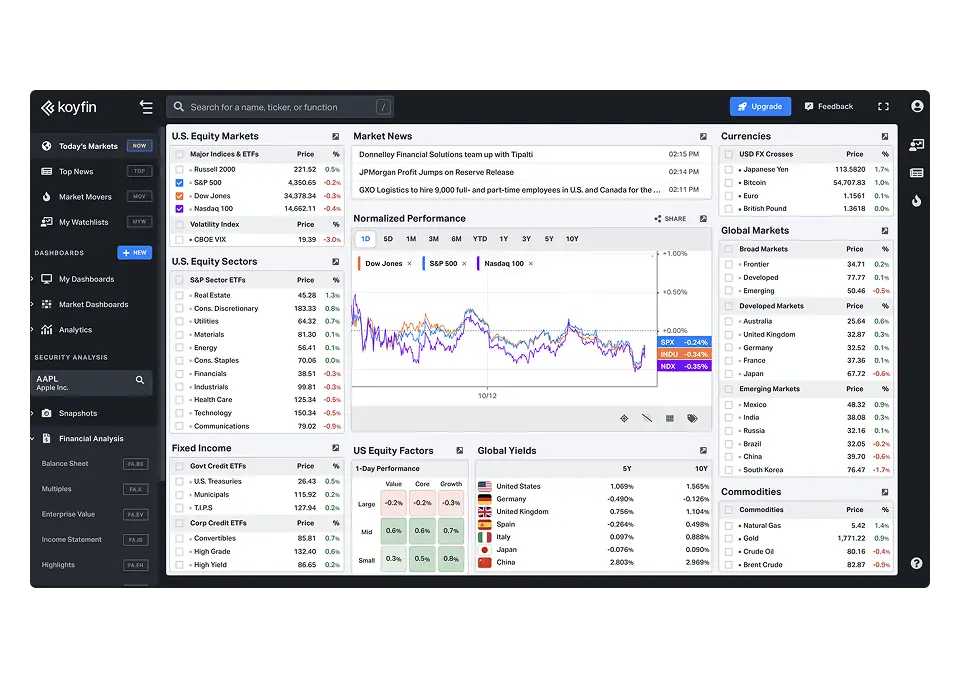Click the INDU -0.34% chart label
Image resolution: width=960 pixels, height=678 pixels.
(684, 355)
